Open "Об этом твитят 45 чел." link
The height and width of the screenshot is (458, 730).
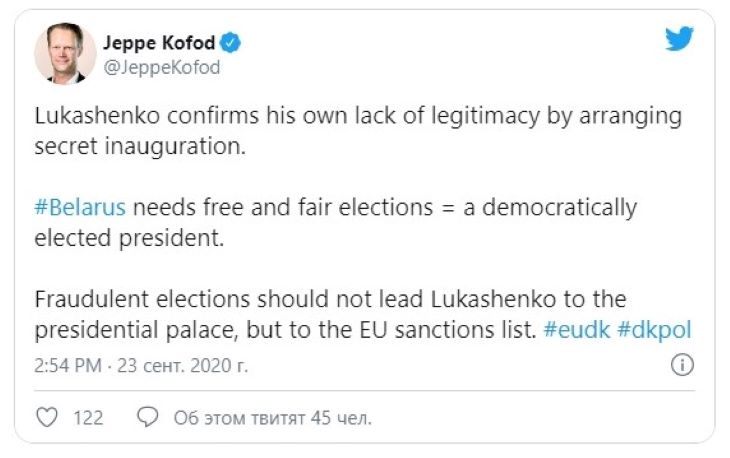[273, 418]
